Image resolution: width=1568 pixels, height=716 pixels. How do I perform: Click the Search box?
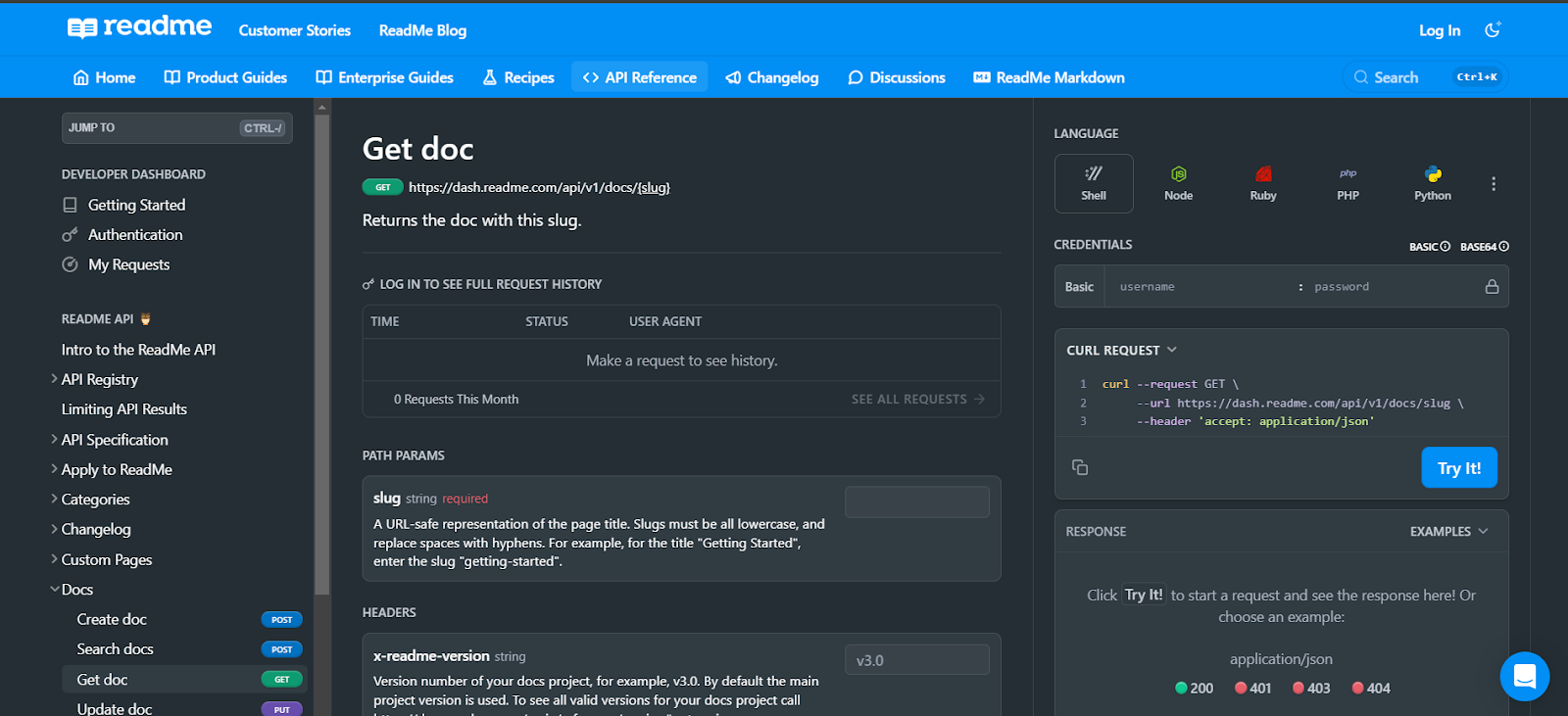tap(1425, 77)
